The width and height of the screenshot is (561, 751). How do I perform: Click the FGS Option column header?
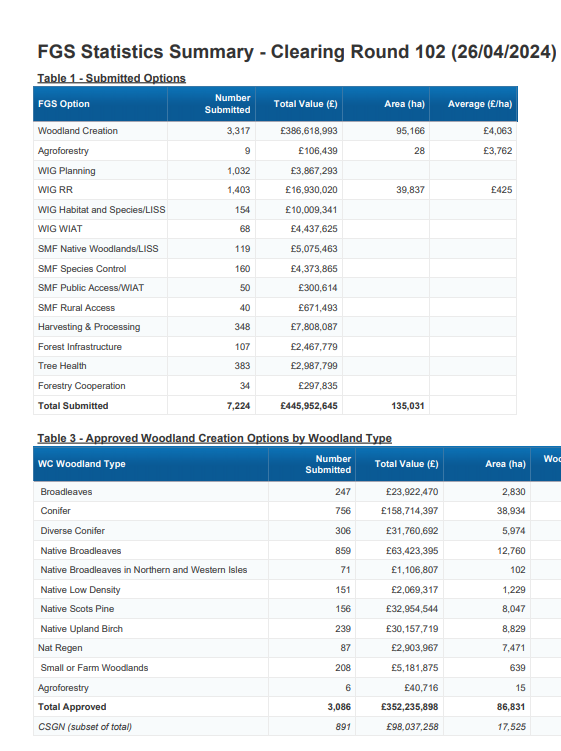tap(64, 104)
